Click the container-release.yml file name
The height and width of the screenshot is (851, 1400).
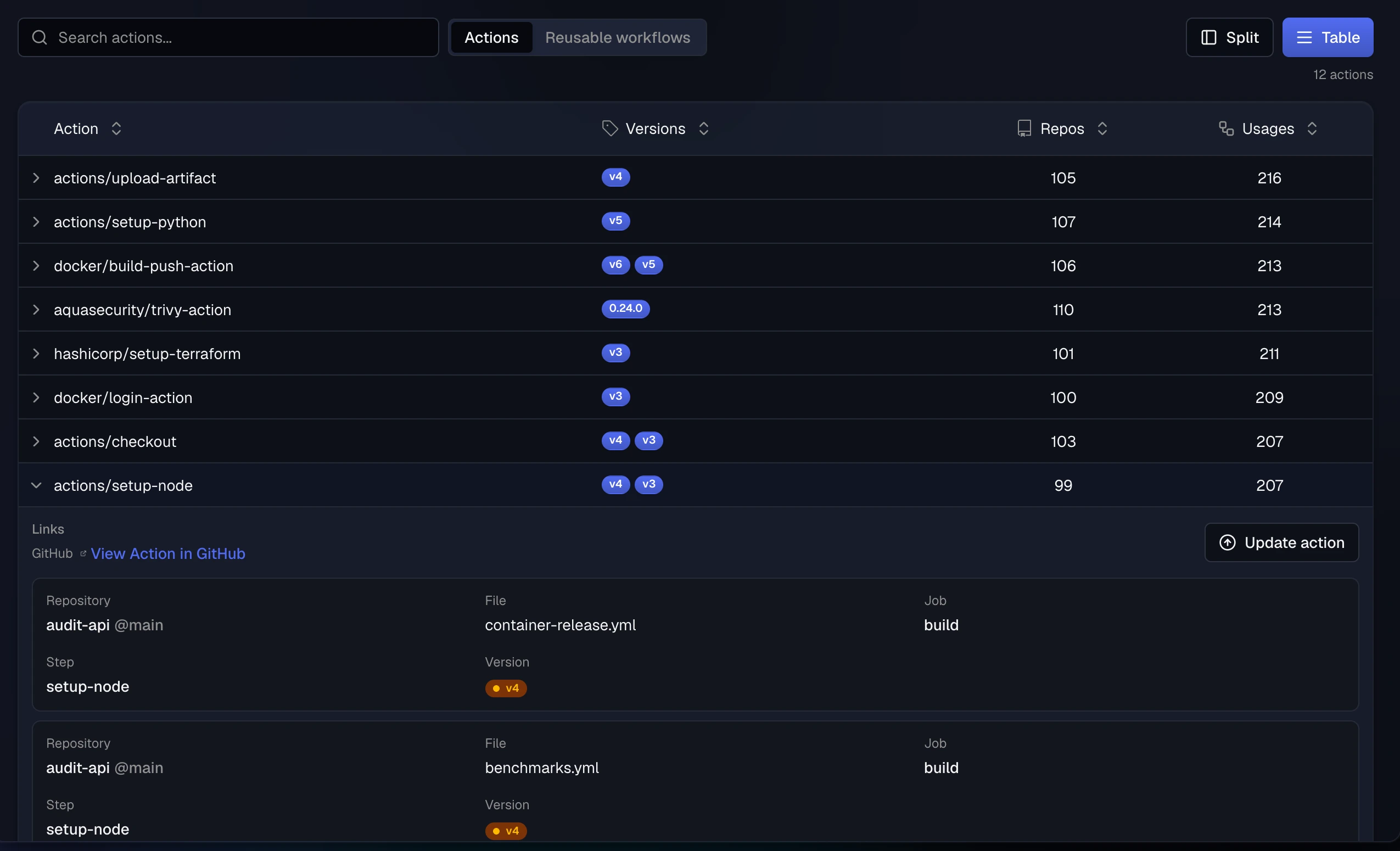560,625
